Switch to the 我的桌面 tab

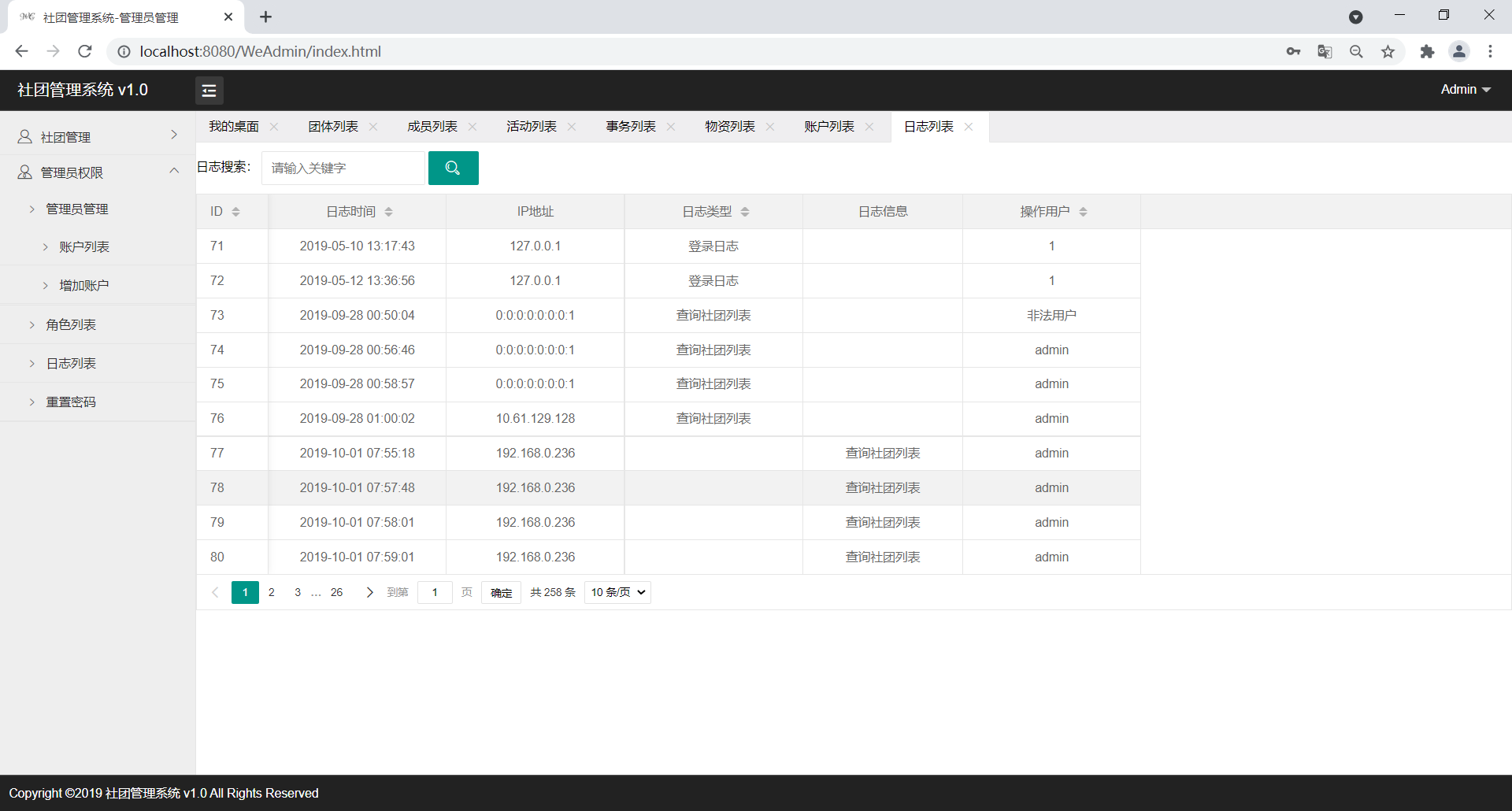[x=234, y=127]
